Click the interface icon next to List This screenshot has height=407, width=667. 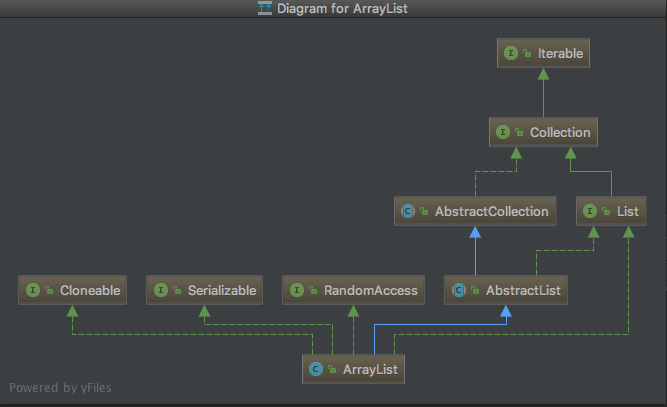(x=590, y=211)
